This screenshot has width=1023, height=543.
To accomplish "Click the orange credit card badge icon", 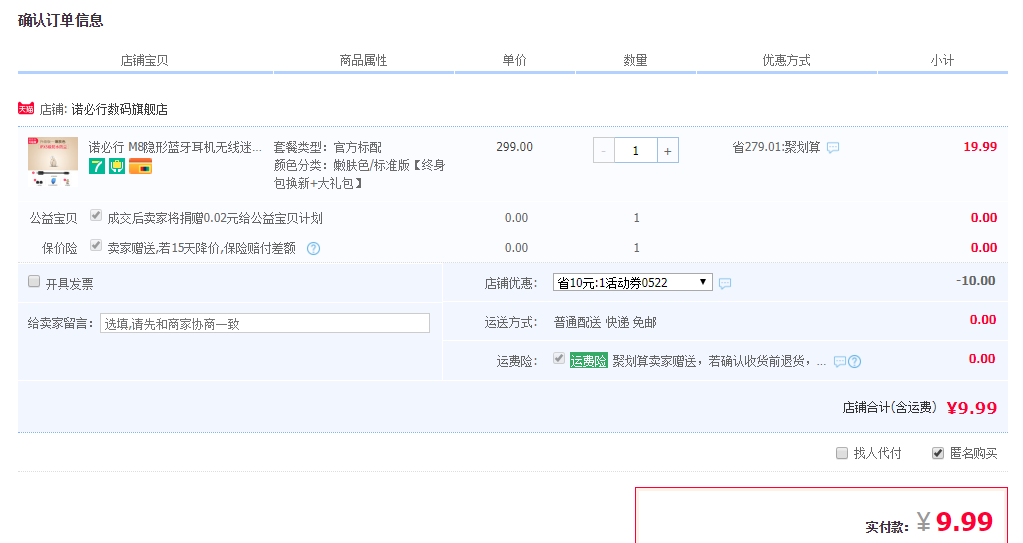I will coord(140,166).
